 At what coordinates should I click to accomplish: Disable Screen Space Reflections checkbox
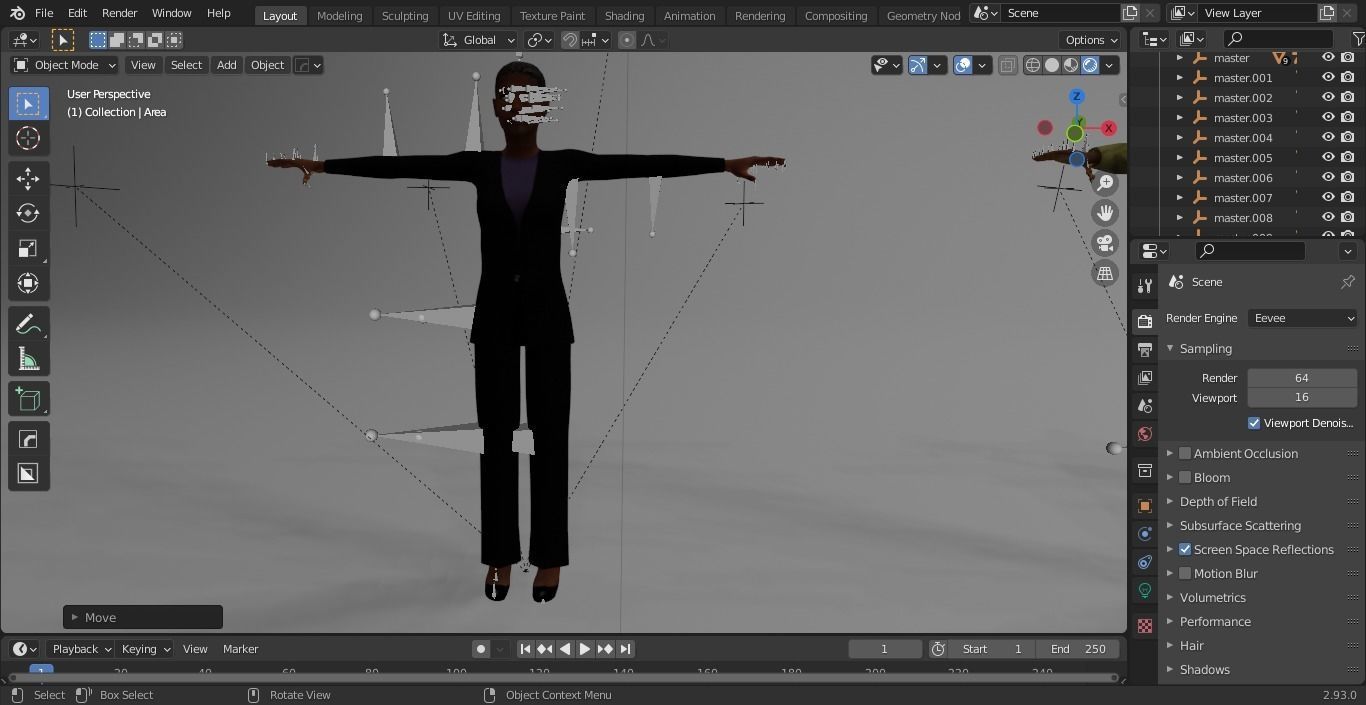tap(1185, 549)
